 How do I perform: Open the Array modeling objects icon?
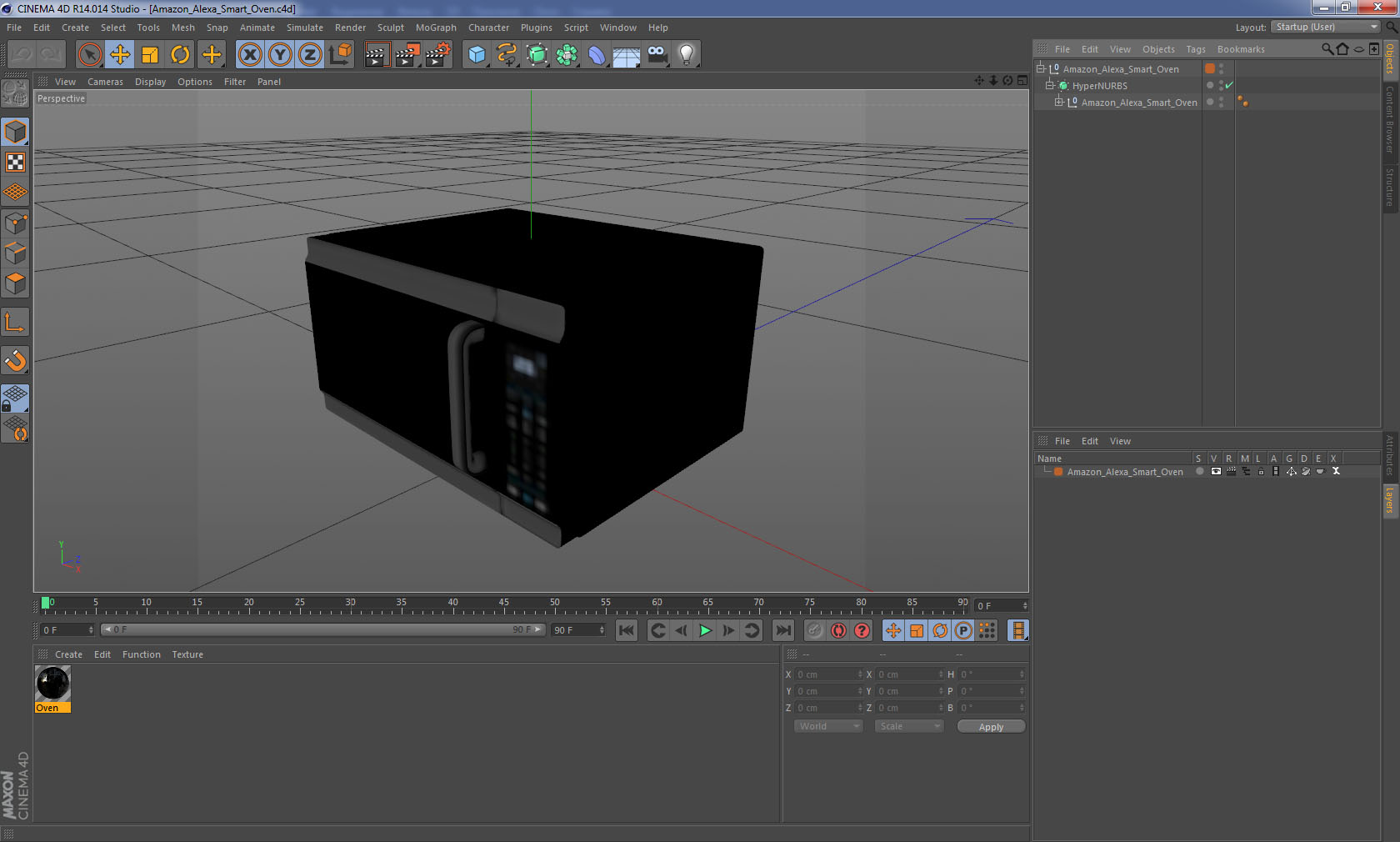(x=567, y=55)
